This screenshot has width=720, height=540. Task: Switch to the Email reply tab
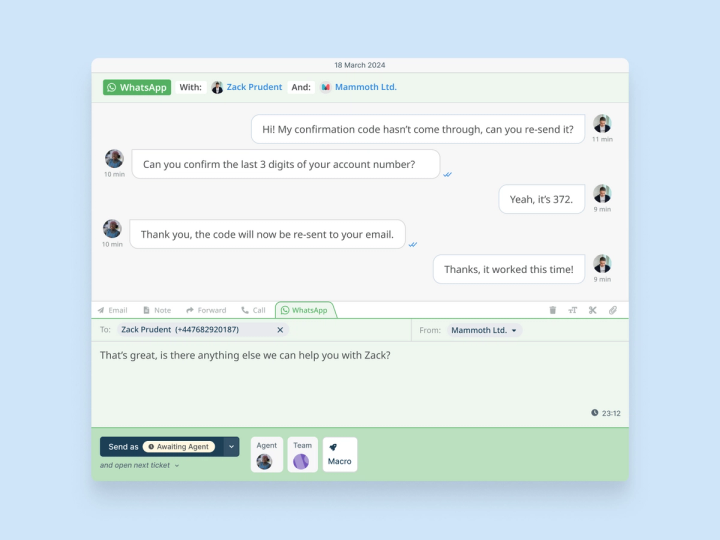coord(112,310)
